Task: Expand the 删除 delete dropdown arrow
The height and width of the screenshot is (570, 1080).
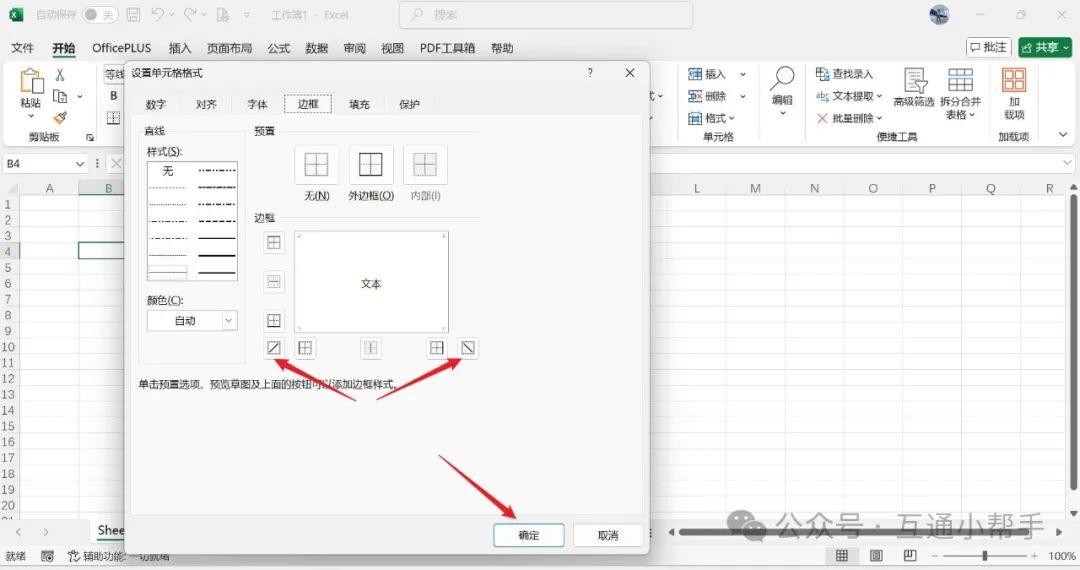Action: tap(742, 96)
